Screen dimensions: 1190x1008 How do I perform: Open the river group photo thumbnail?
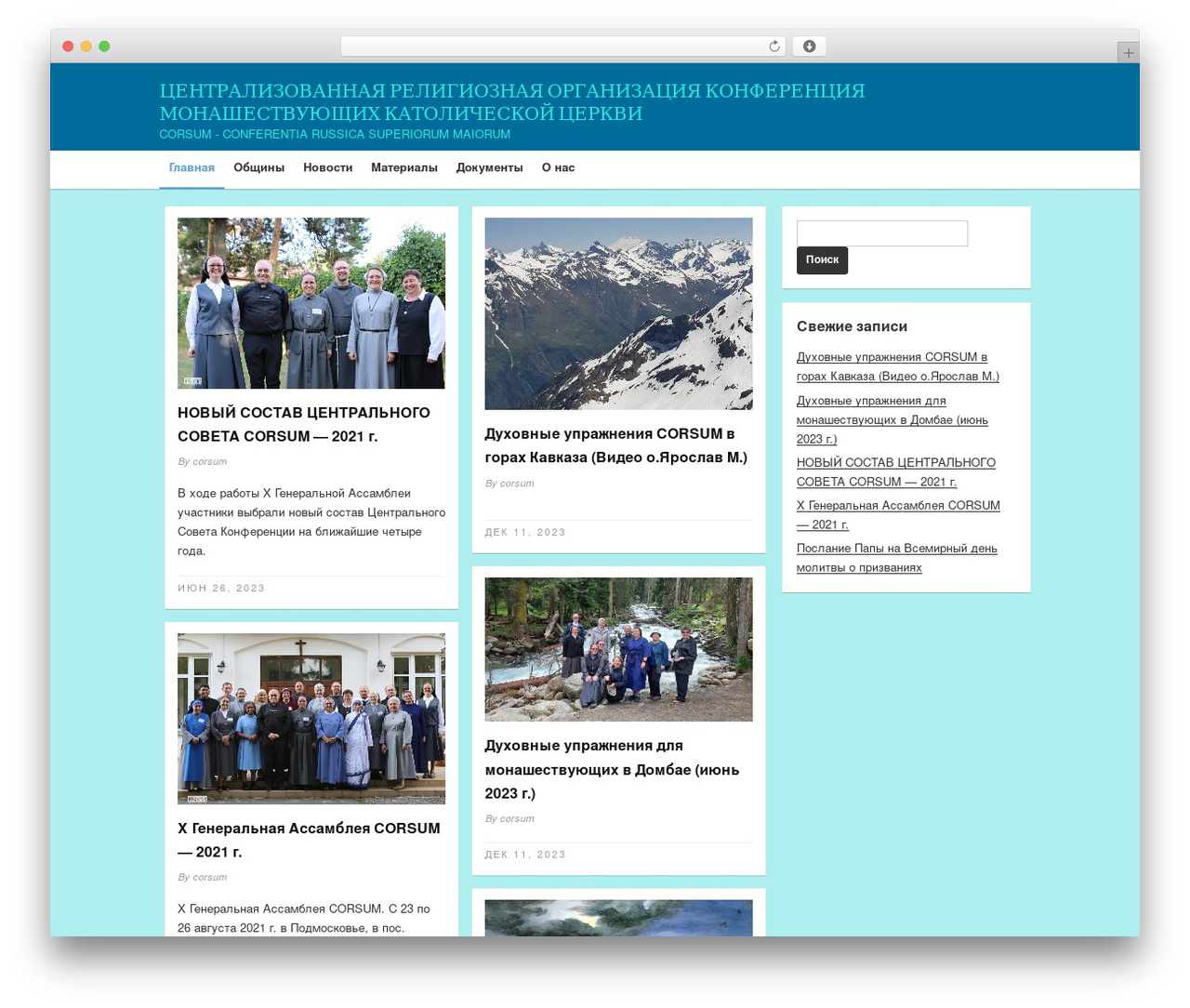(618, 649)
